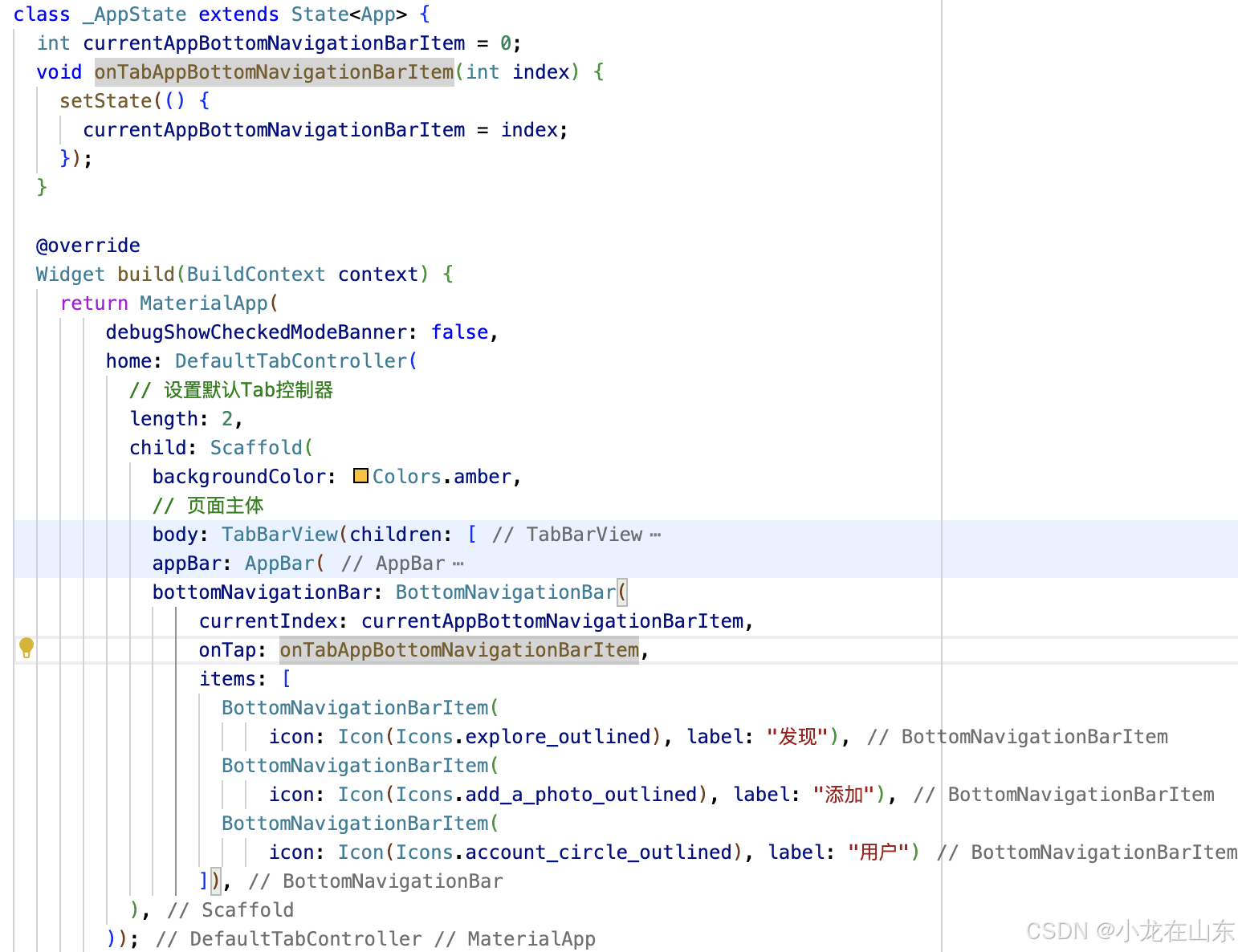1238x952 pixels.
Task: Click class name _AppState
Action: 134,14
